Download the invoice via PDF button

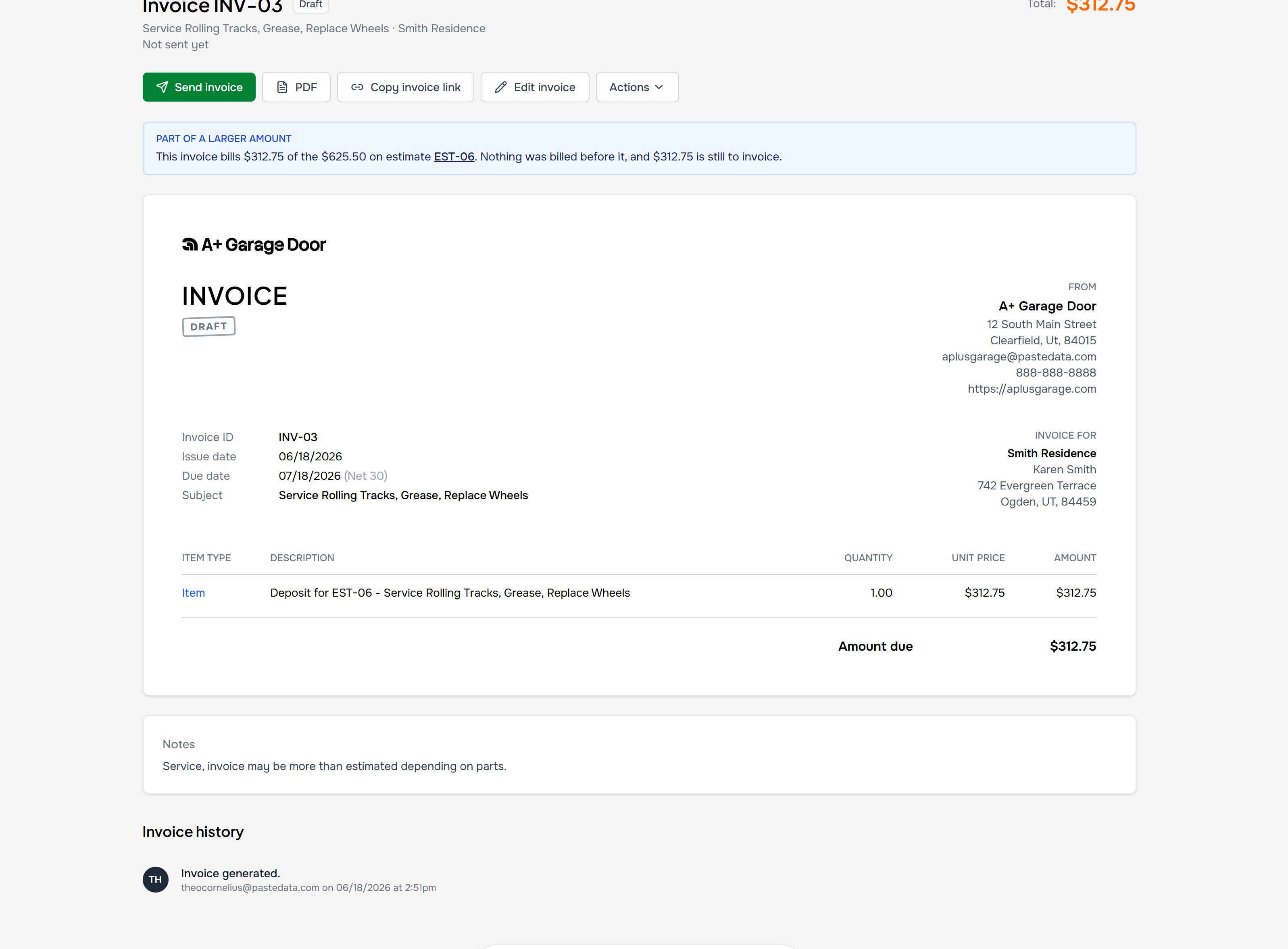point(296,87)
